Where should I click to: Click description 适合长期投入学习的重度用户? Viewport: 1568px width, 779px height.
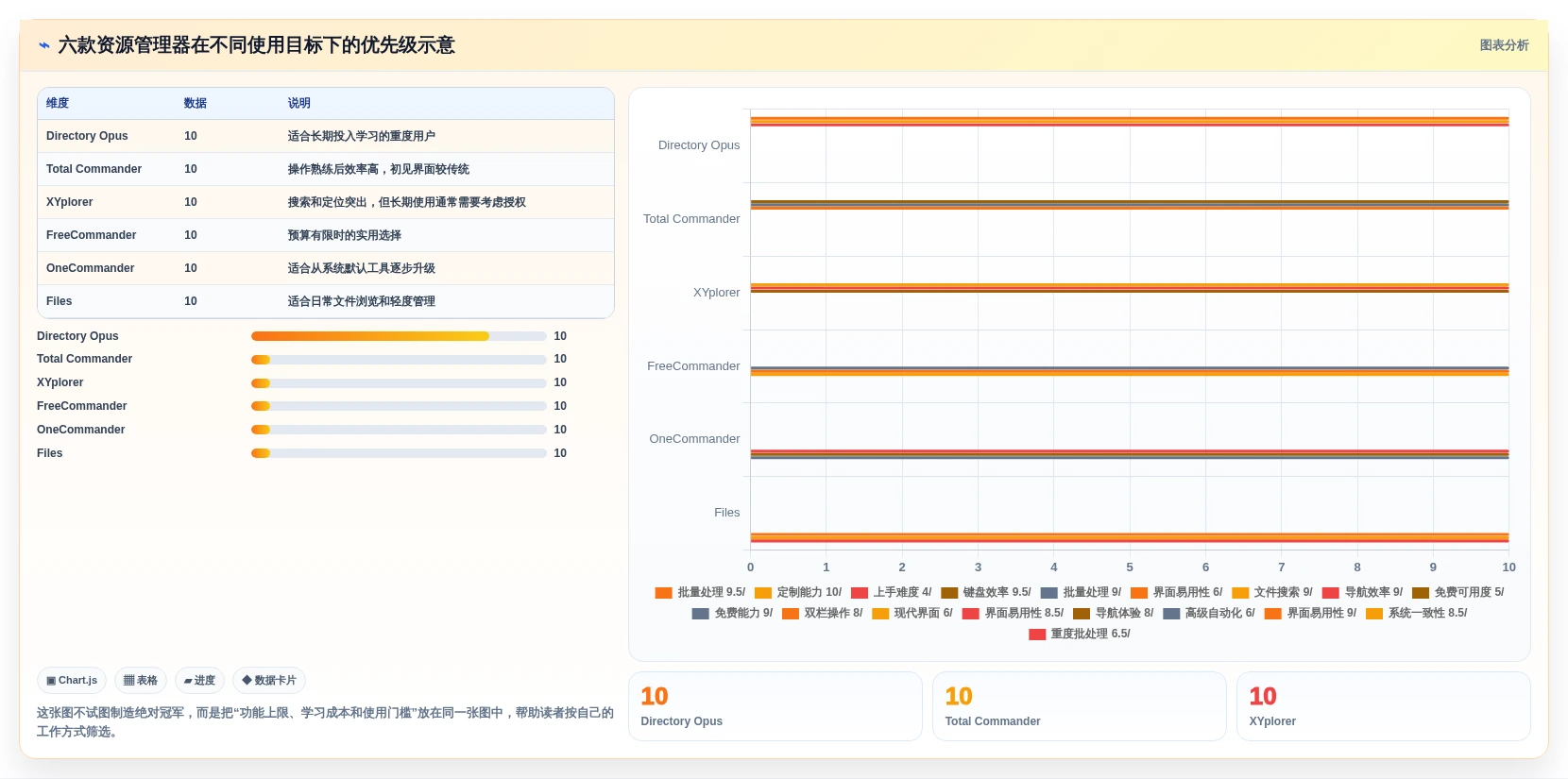[x=362, y=136]
